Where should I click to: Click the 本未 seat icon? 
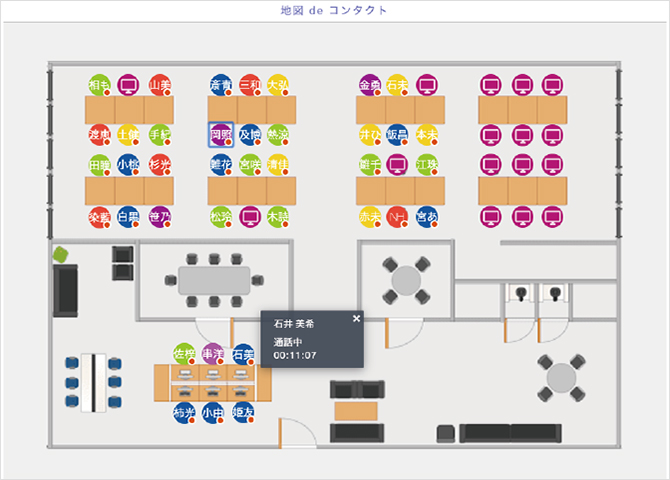pos(427,135)
